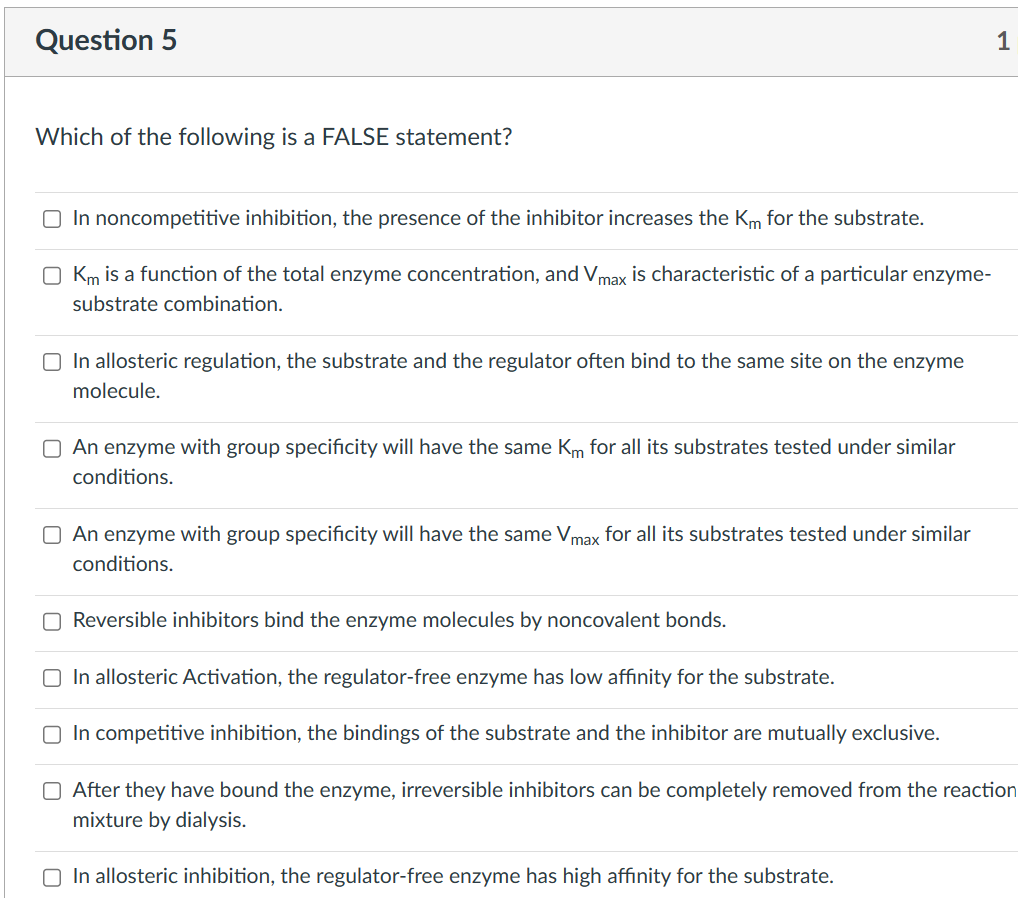Click the point value indicator showing 1
The width and height of the screenshot is (1018, 898).
coord(1003,41)
